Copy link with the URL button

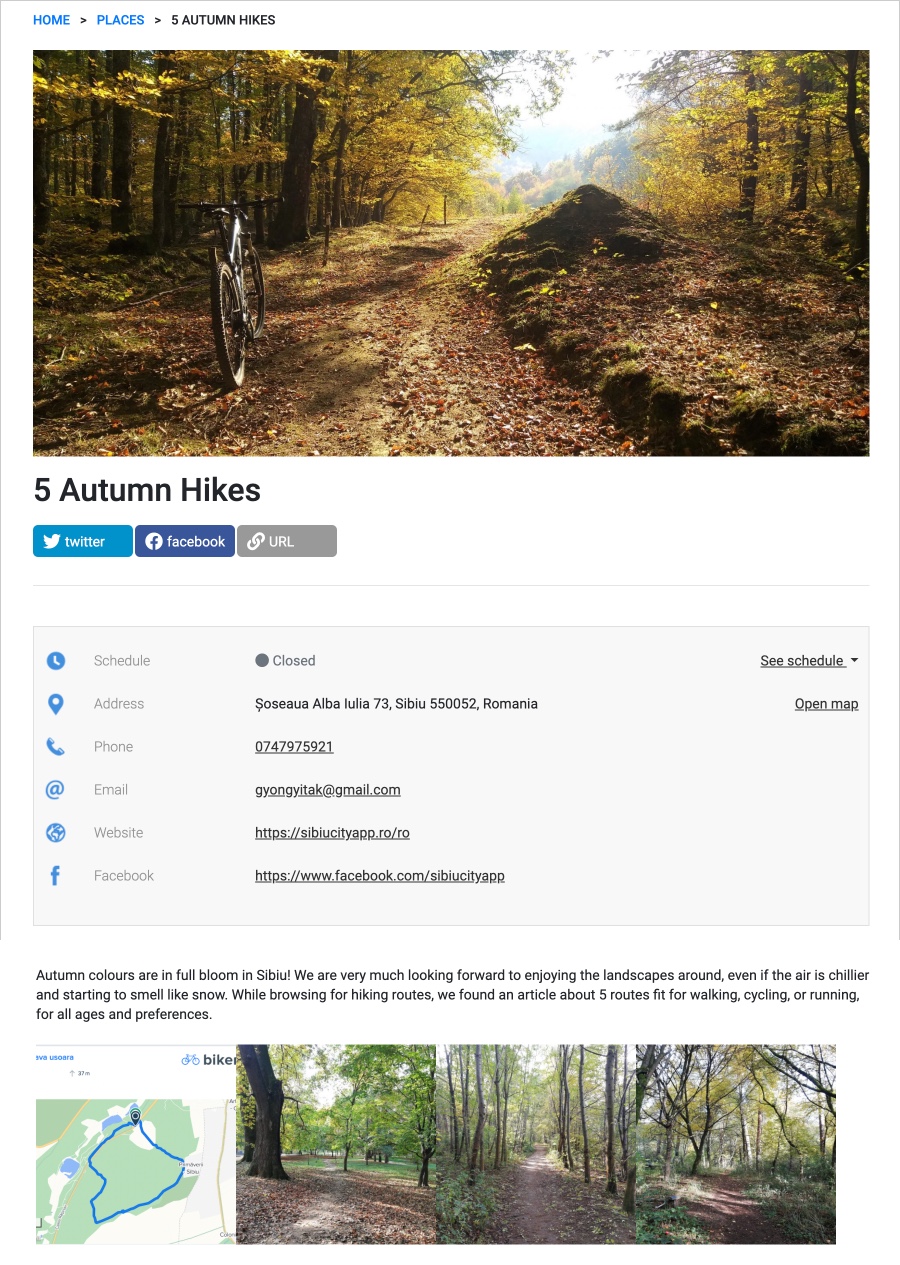tap(287, 541)
